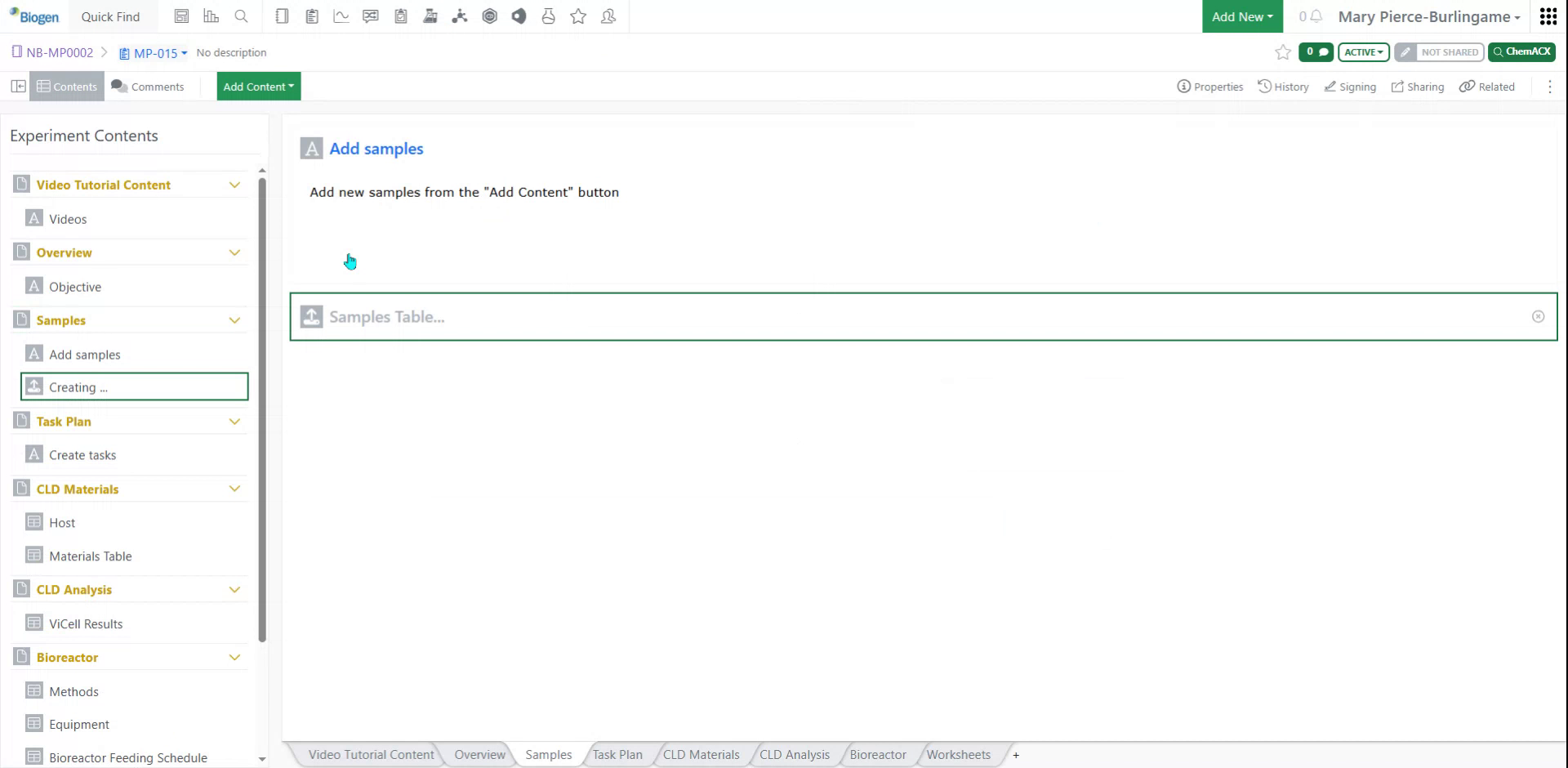This screenshot has width=1568, height=768.
Task: Open the ChemACX search button
Action: point(1521,51)
